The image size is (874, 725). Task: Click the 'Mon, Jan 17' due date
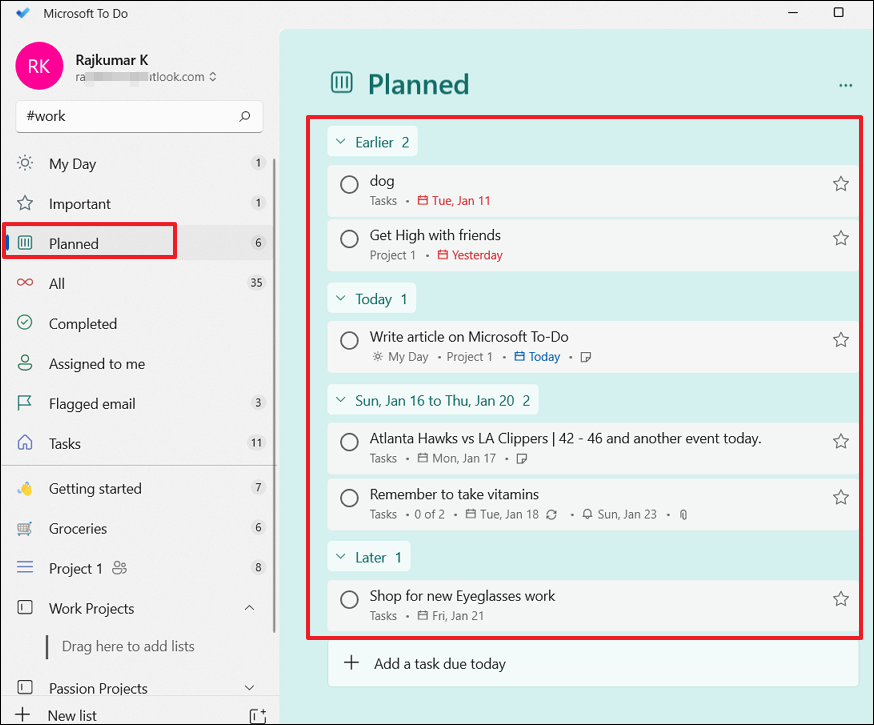point(457,459)
